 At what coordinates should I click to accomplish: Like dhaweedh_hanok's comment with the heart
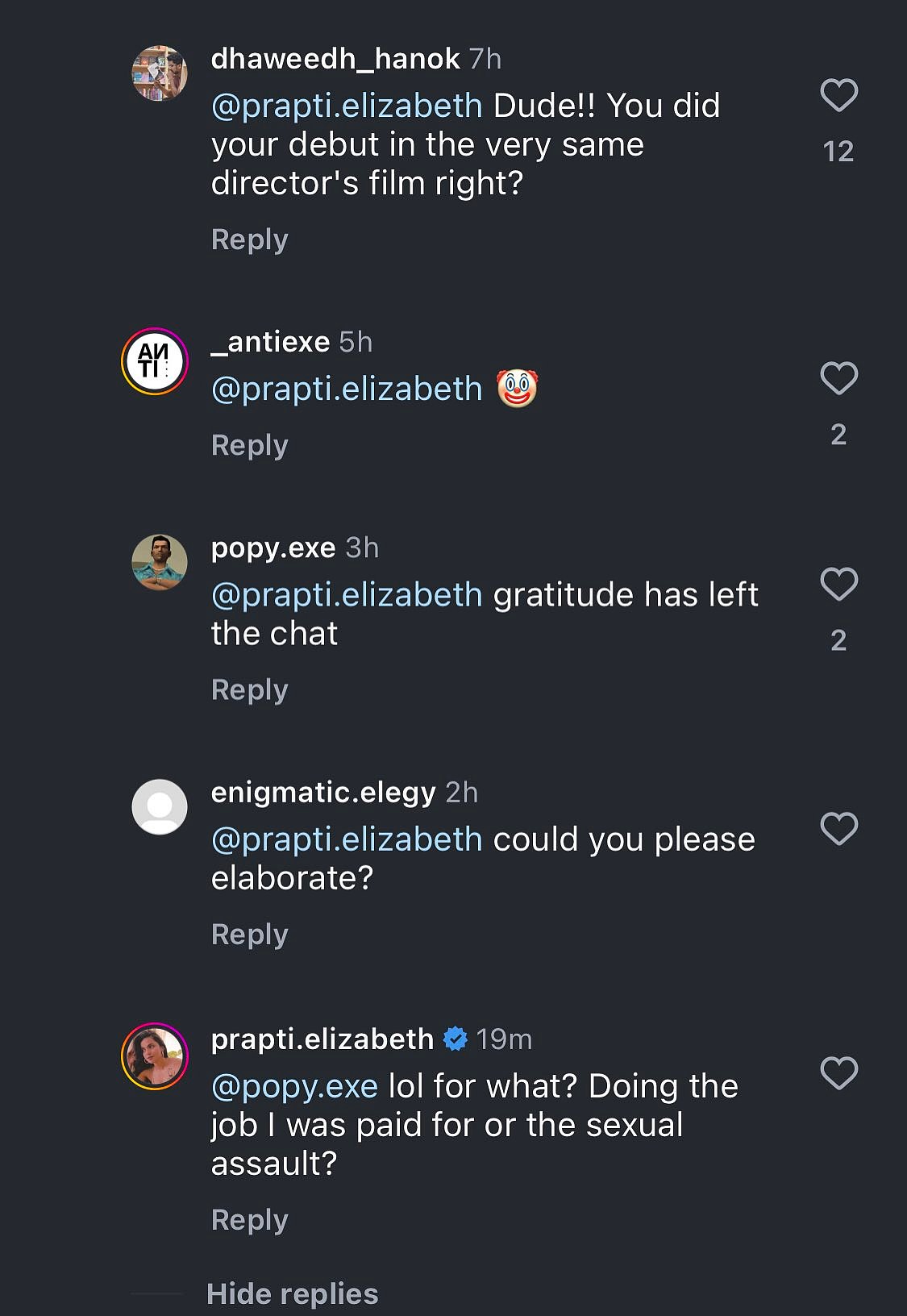pyautogui.click(x=838, y=95)
